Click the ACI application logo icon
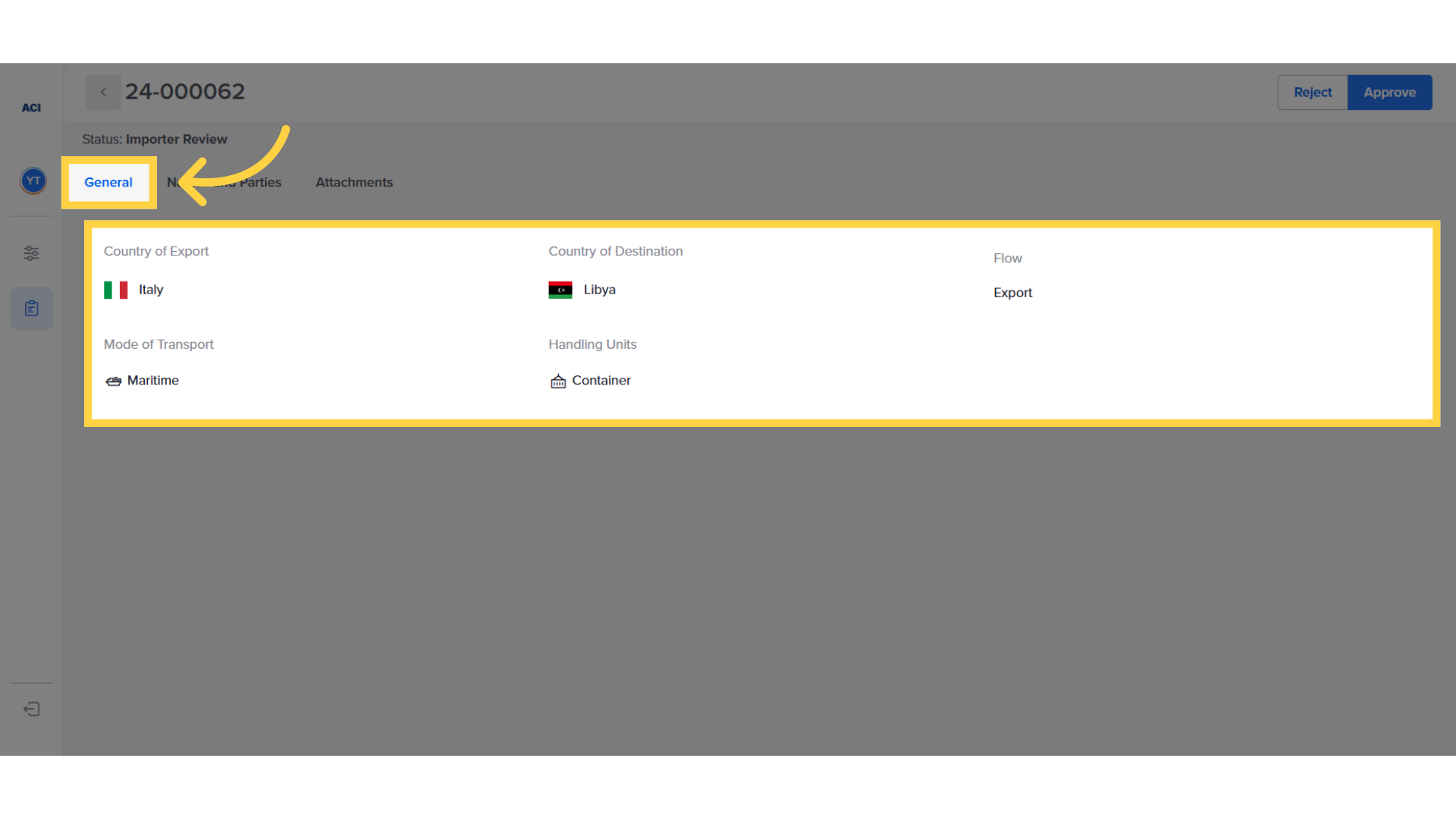This screenshot has height=819, width=1456. (x=30, y=108)
